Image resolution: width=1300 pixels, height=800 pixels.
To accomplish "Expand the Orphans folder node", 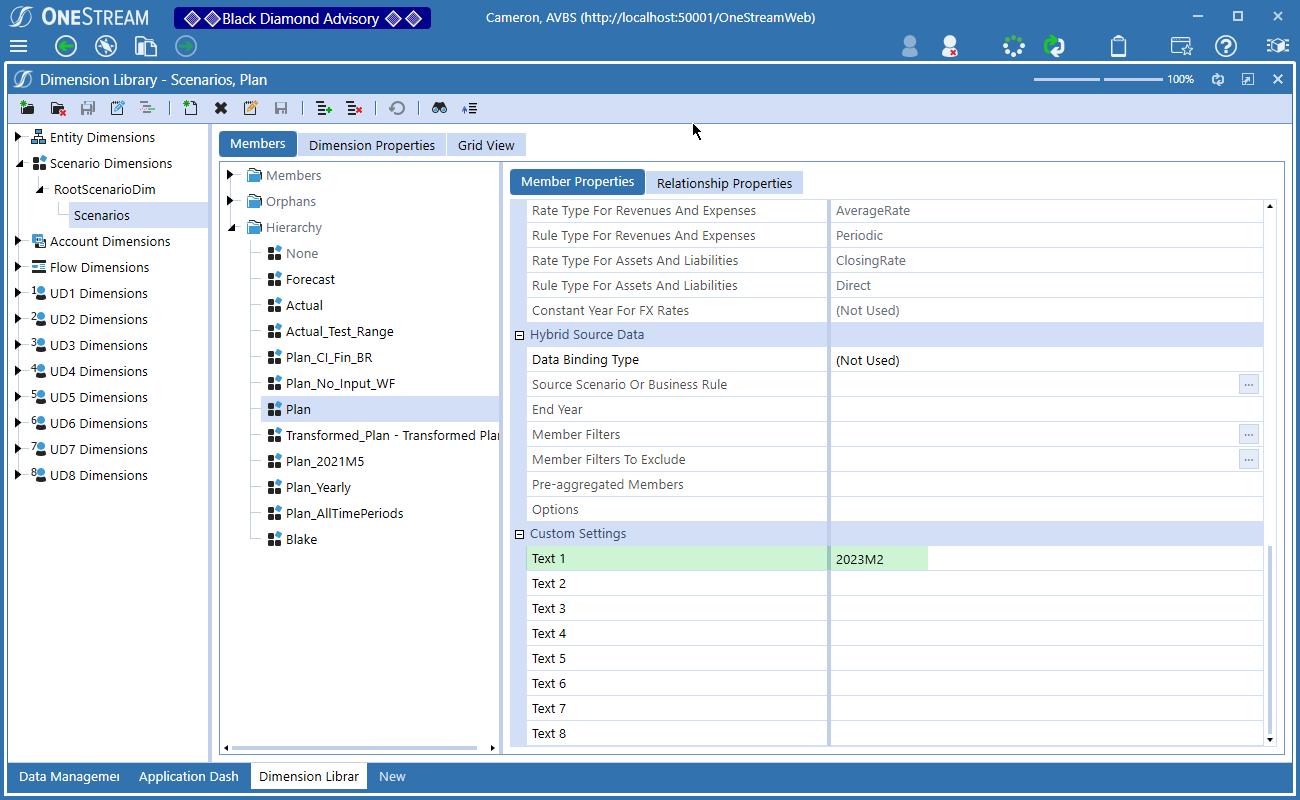I will [x=230, y=201].
